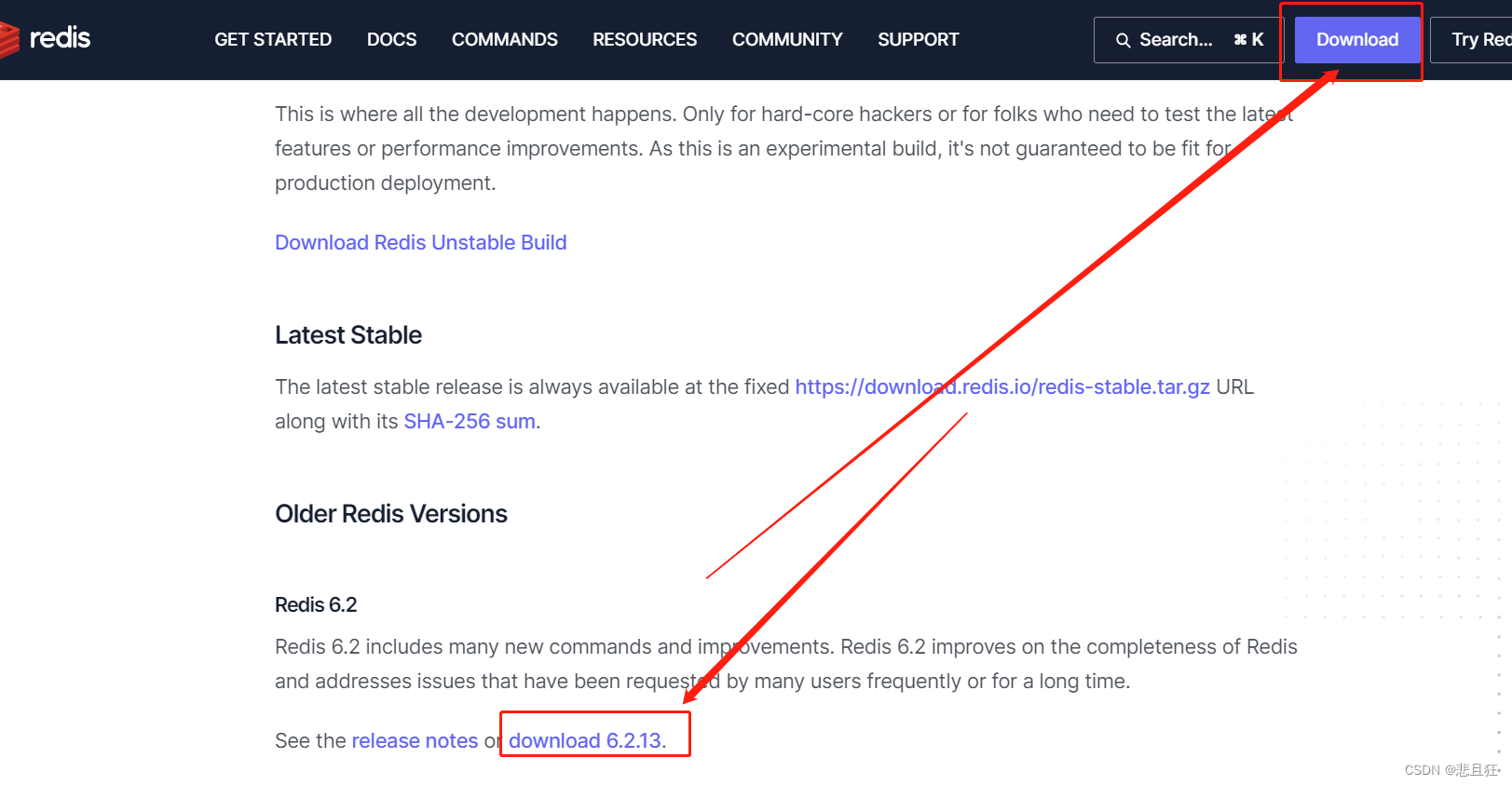Click the download 6.2.13 link
This screenshot has height=785, width=1512.
[585, 740]
